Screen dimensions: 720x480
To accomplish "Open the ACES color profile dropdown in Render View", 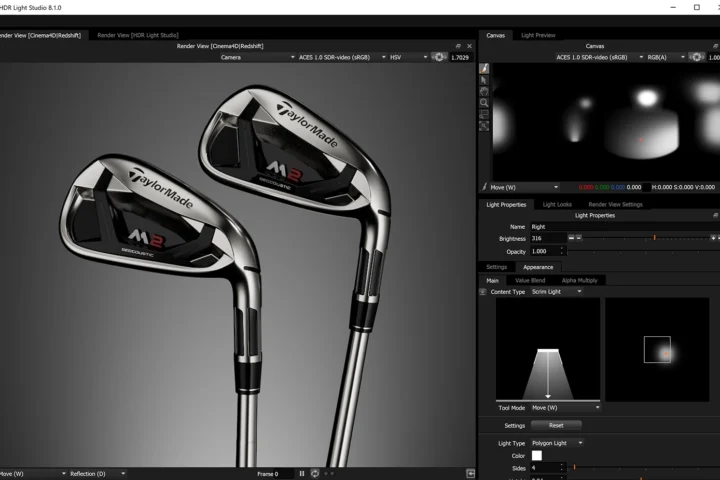I will 342,57.
